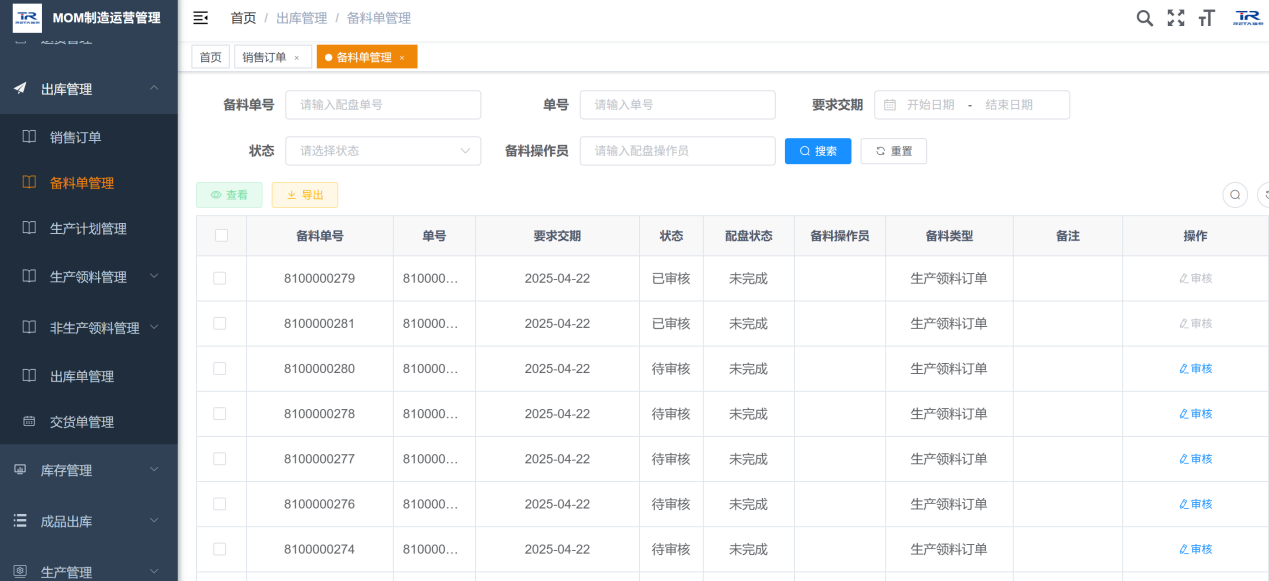This screenshot has height=581, width=1269.
Task: Check the box for row 8100000277
Action: click(220, 458)
